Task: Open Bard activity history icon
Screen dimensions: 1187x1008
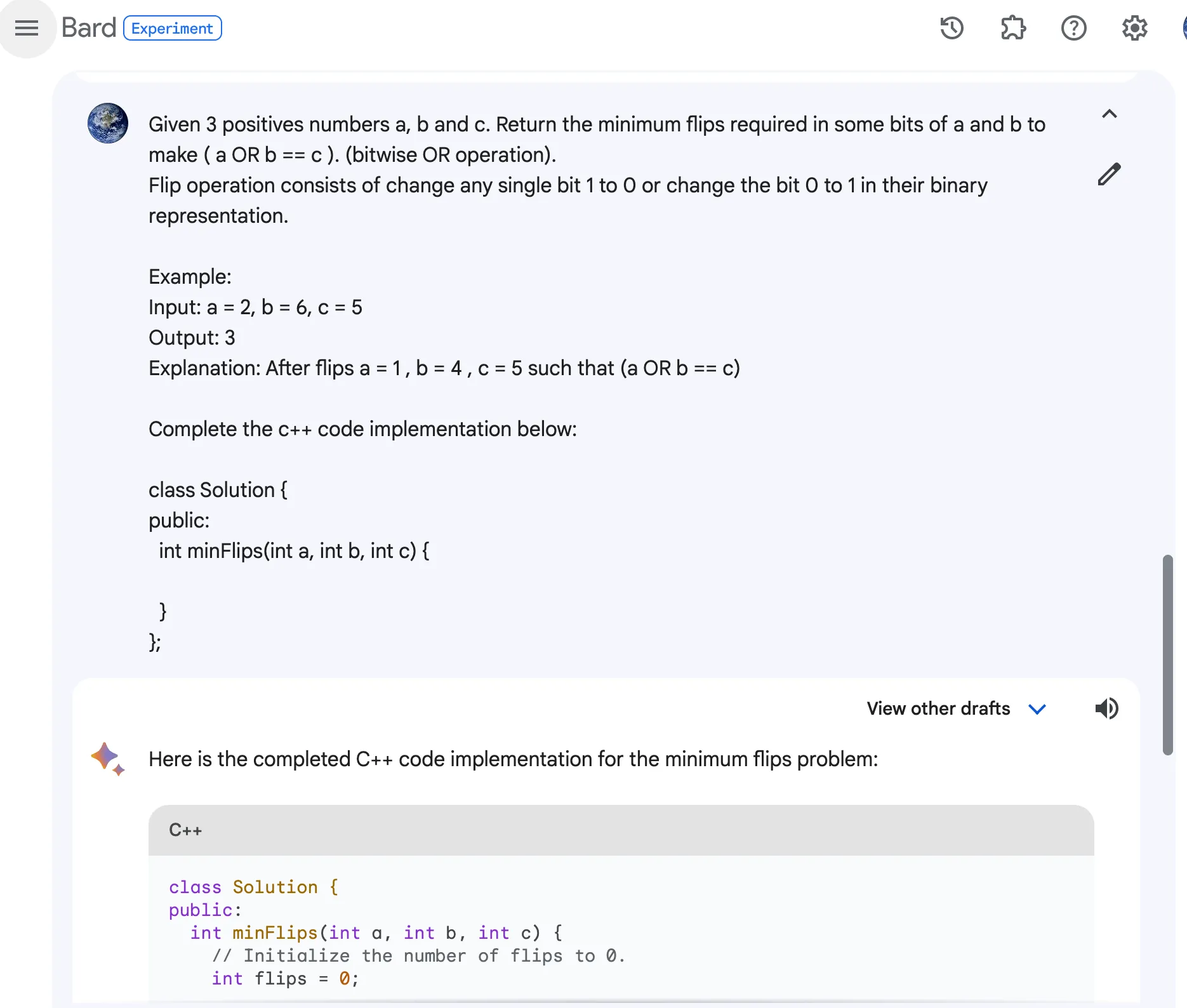Action: [x=952, y=28]
